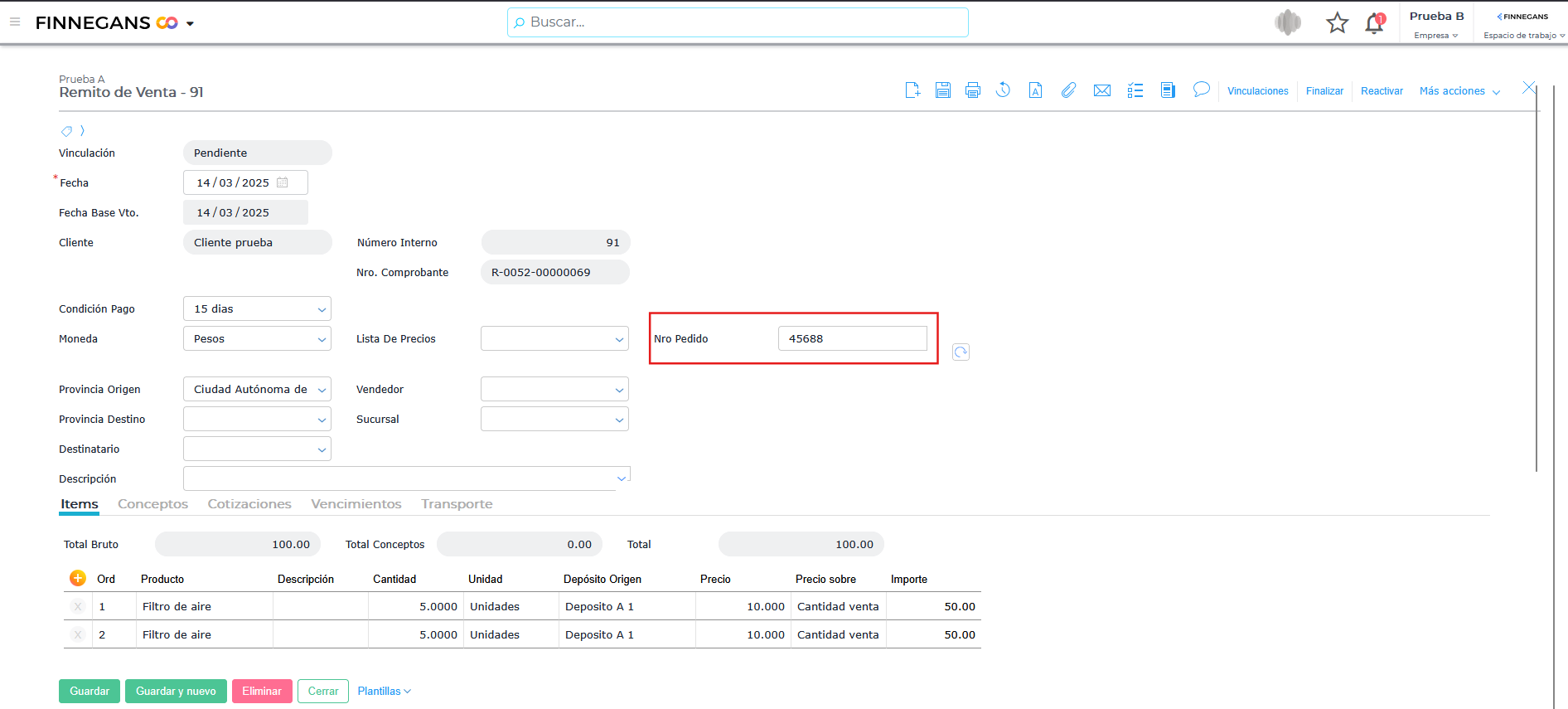This screenshot has width=1568, height=709.
Task: Open the Moneda dropdown
Action: pos(322,339)
